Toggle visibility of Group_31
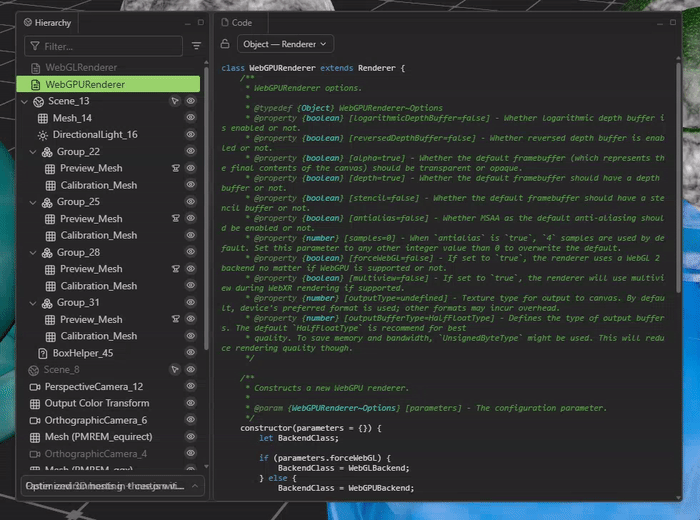This screenshot has height=520, width=700. coord(191,302)
